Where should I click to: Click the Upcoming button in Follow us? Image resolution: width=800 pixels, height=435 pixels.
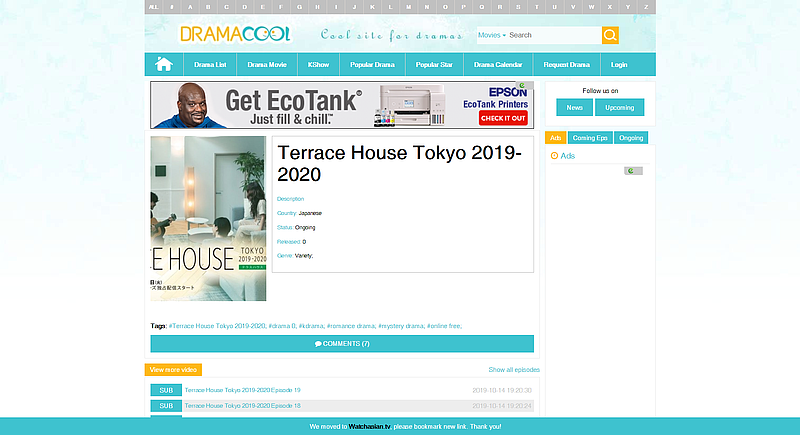pyautogui.click(x=619, y=108)
